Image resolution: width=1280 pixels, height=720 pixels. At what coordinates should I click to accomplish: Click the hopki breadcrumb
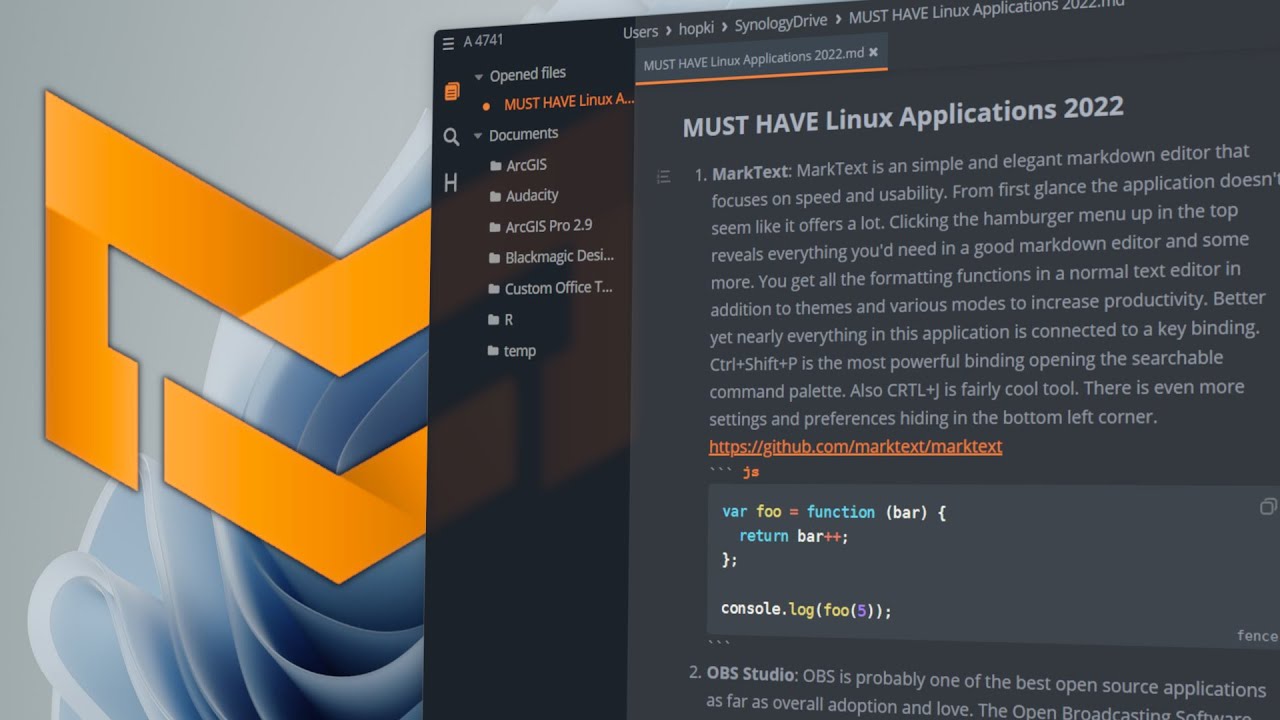coord(696,29)
